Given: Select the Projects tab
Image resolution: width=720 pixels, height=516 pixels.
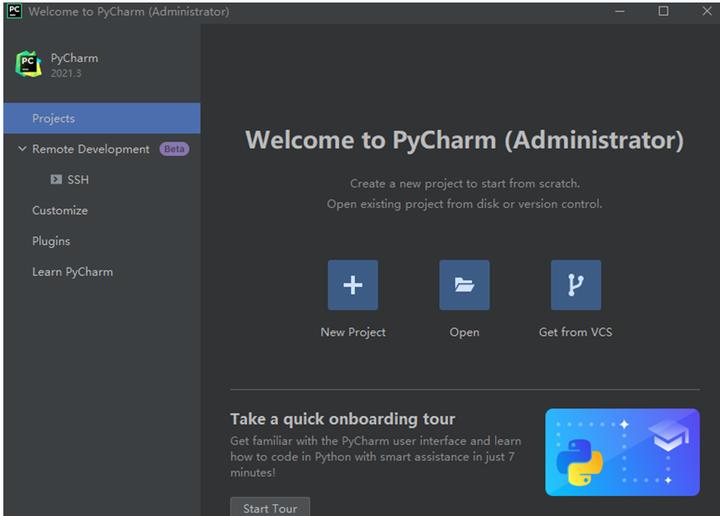Looking at the screenshot, I should click(x=102, y=118).
